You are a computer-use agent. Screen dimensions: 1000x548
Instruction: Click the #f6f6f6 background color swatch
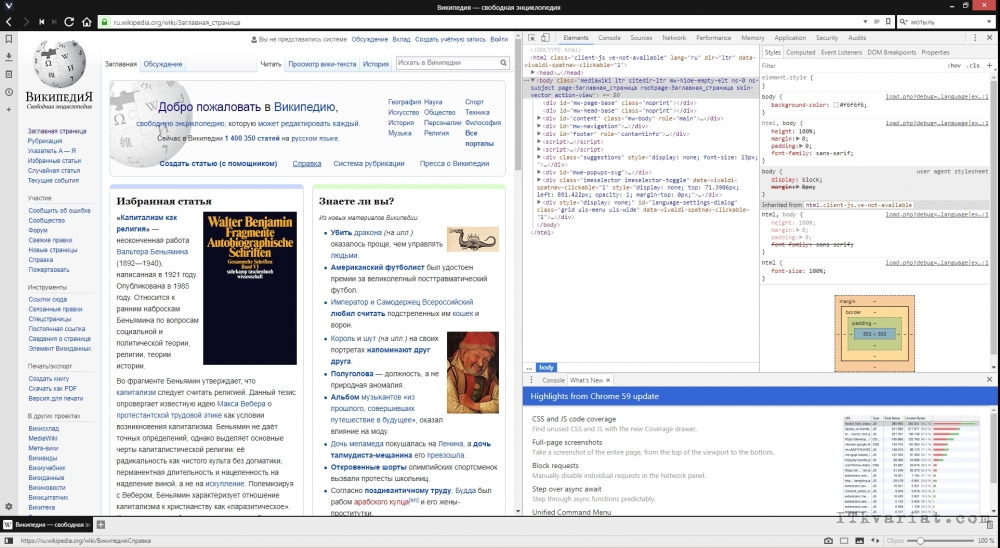[836, 105]
